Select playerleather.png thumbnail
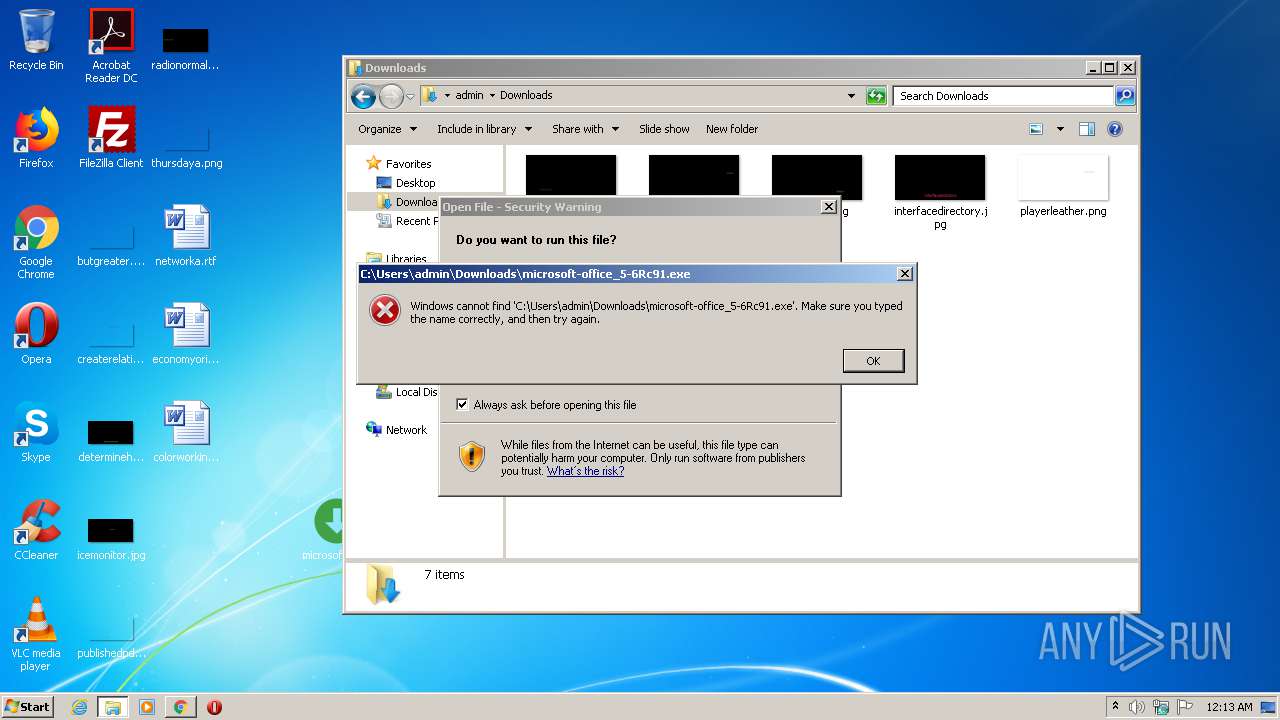 (x=1063, y=187)
